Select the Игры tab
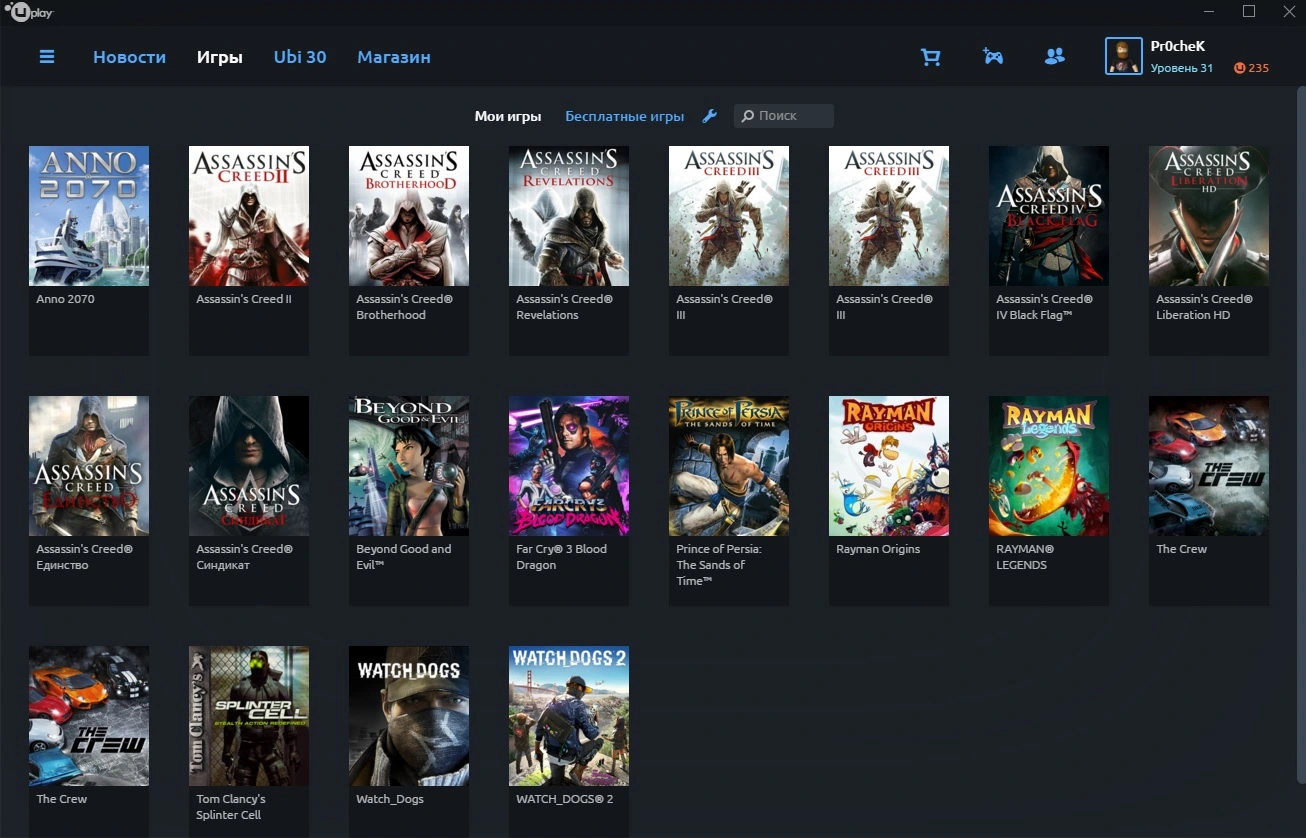1306x838 pixels. coord(220,57)
